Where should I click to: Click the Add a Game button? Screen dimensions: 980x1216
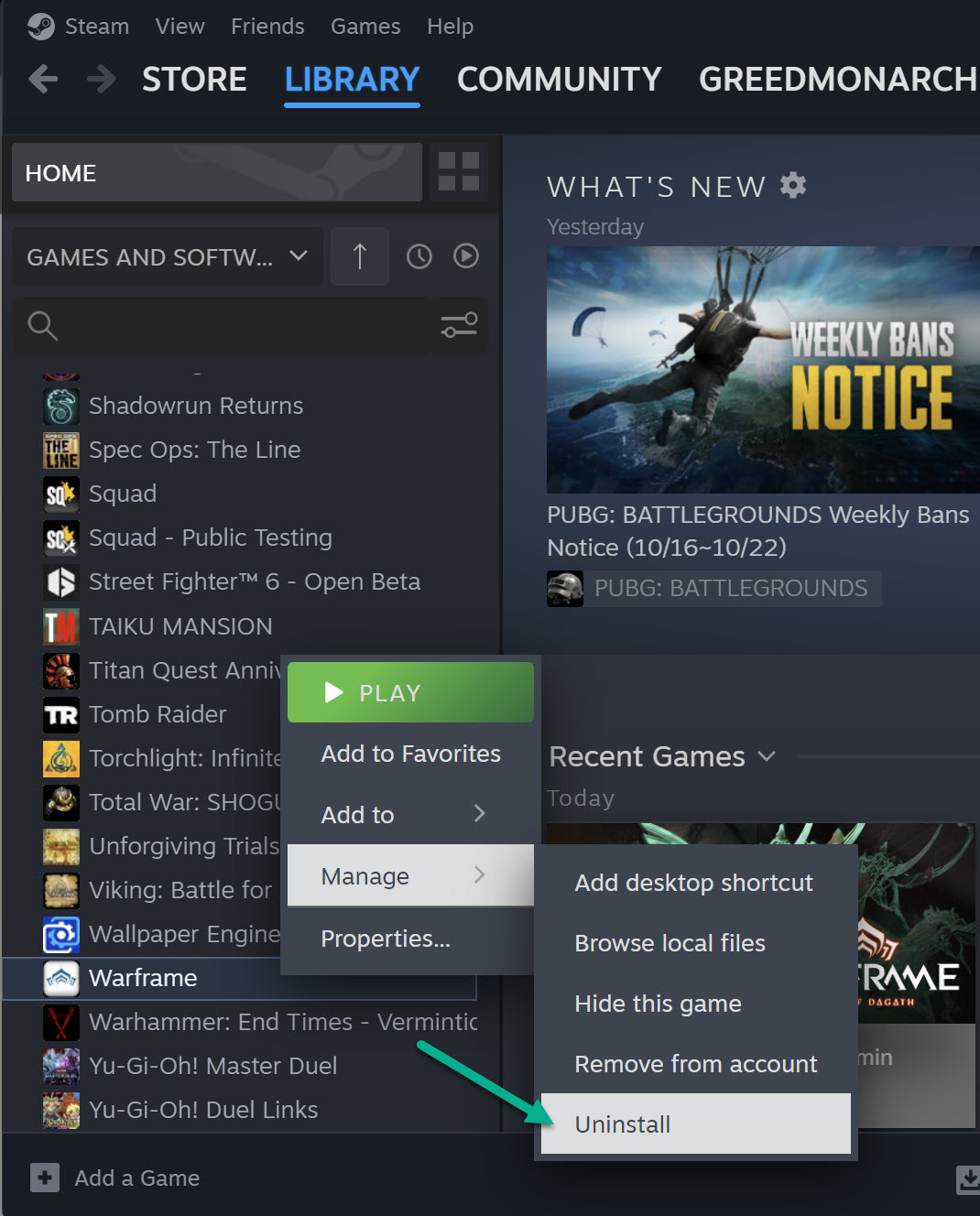click(x=114, y=1178)
